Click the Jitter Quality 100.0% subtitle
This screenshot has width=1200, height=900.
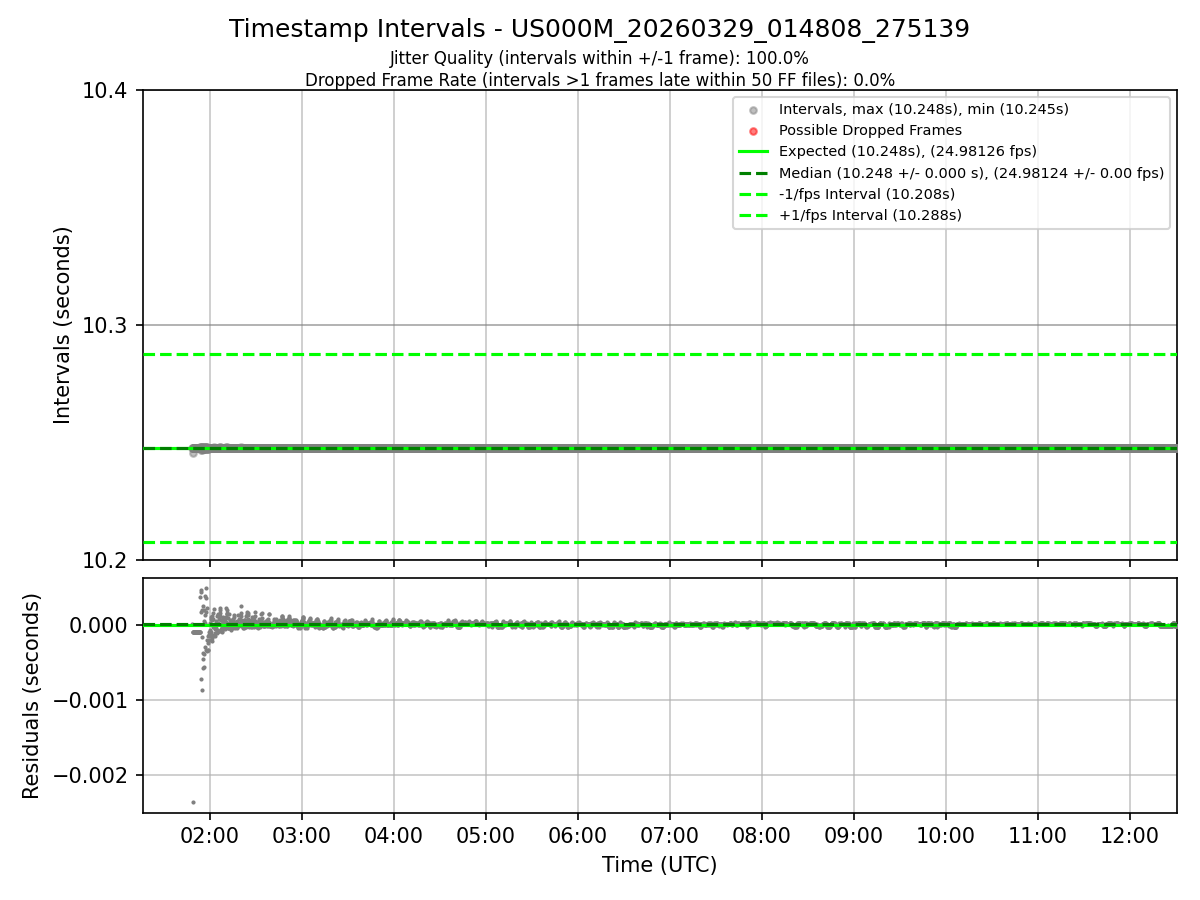599,58
